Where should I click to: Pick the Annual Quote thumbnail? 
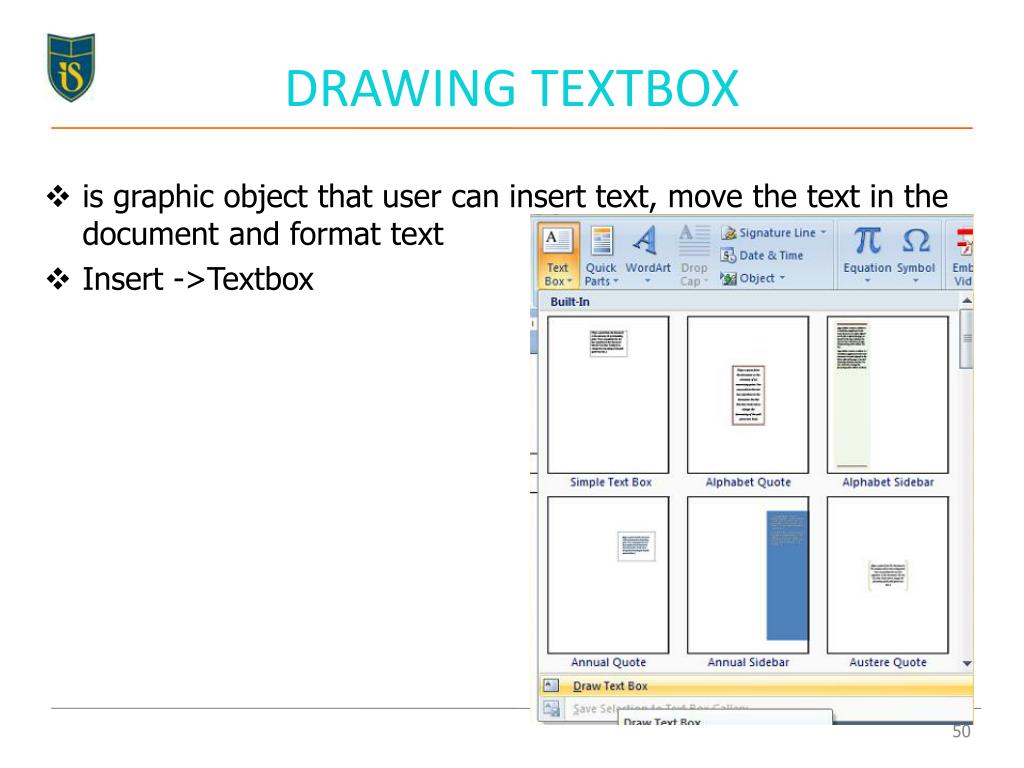608,575
